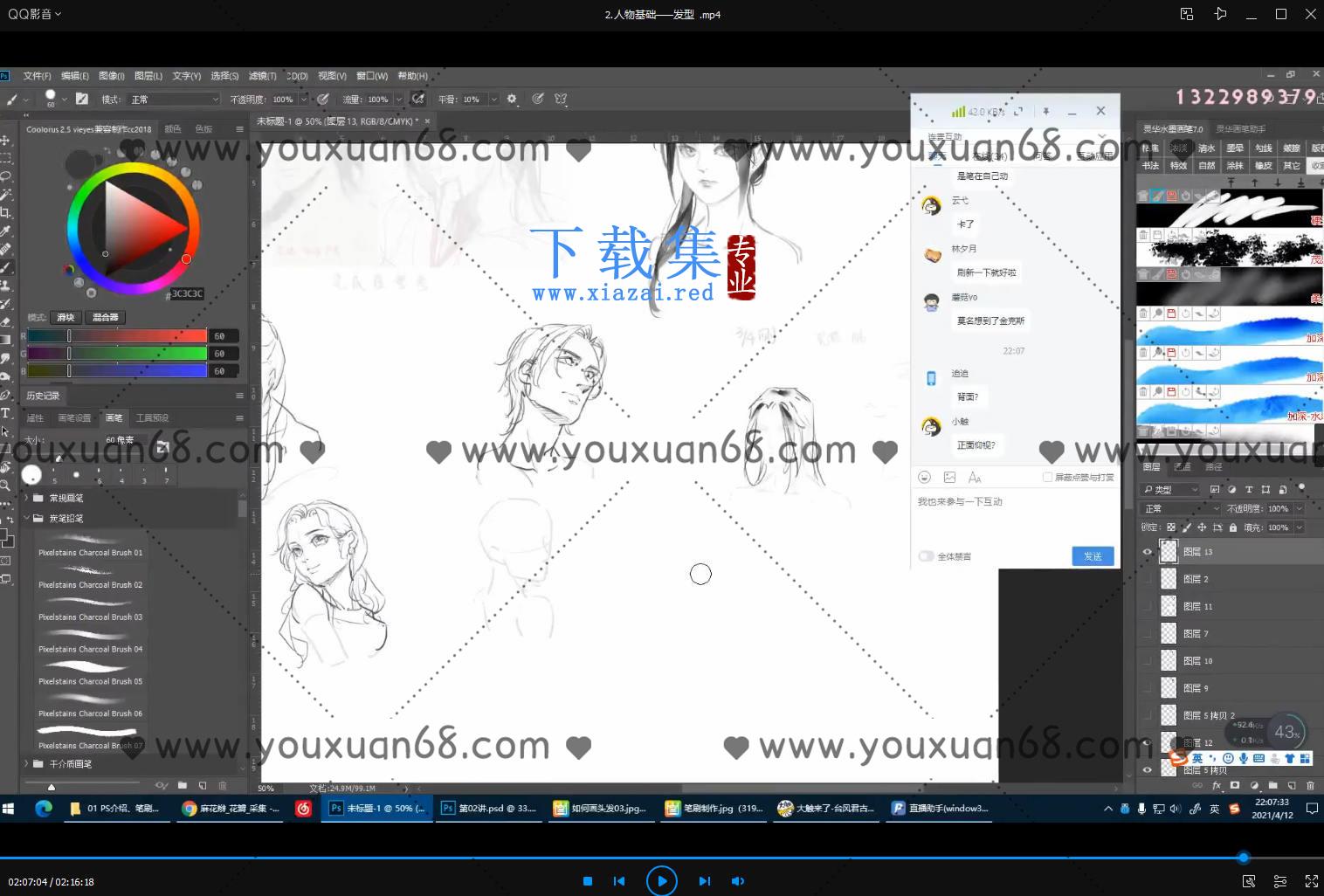Click 发送 button in chat window
The height and width of the screenshot is (896, 1324).
1093,556
